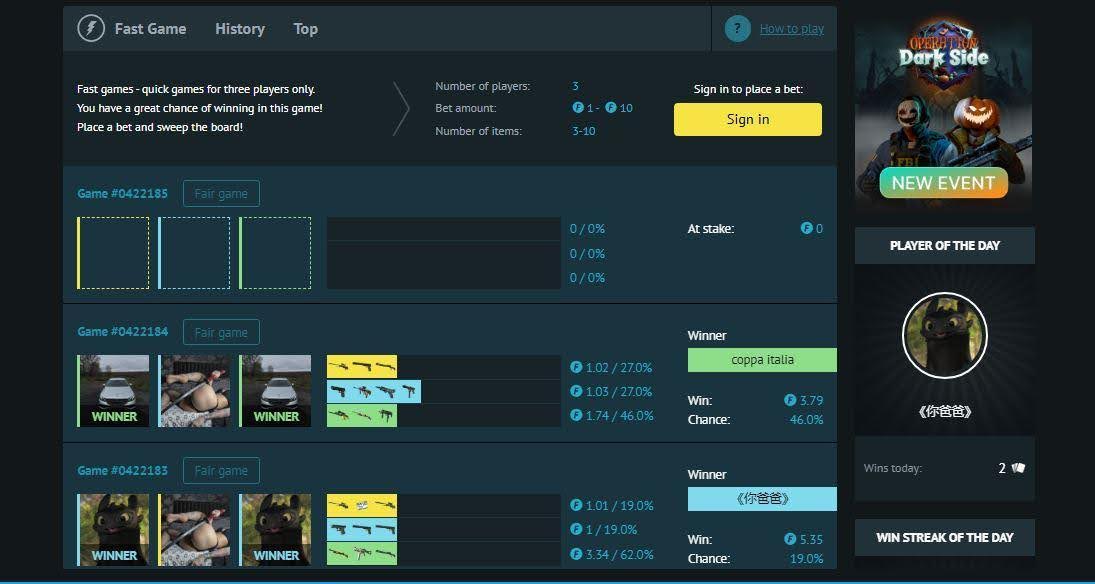Click the Player of the Day avatar
Viewport: 1095px width, 584px height.
(x=944, y=336)
